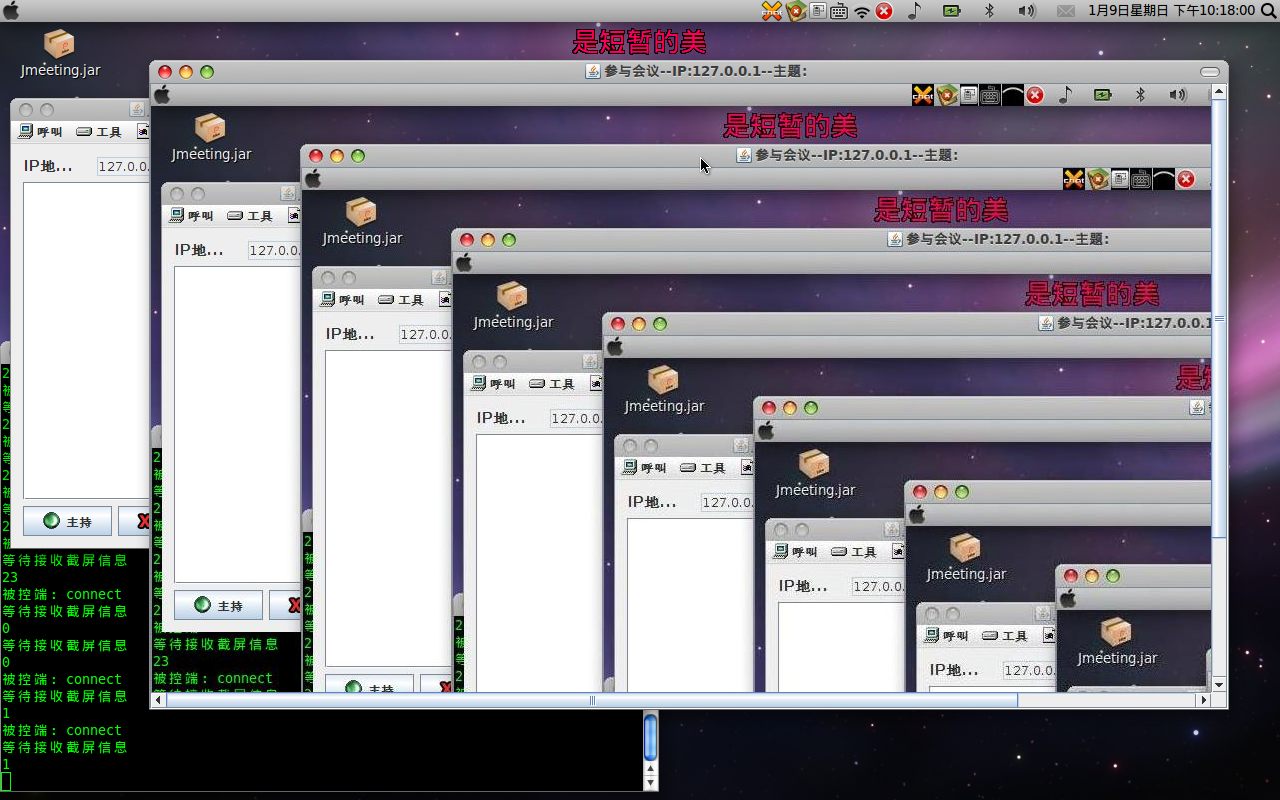Image resolution: width=1280 pixels, height=800 pixels.
Task: Click the mail envelope icon in the top menu bar
Action: pos(1066,11)
